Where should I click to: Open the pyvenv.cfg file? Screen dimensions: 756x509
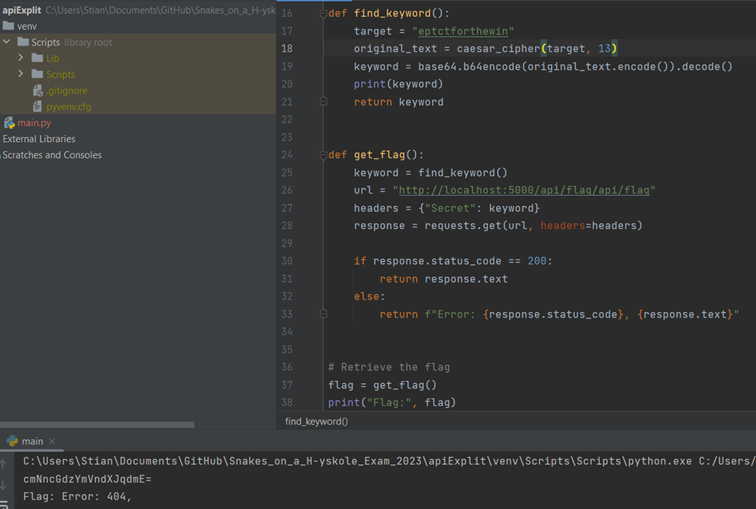(68, 107)
